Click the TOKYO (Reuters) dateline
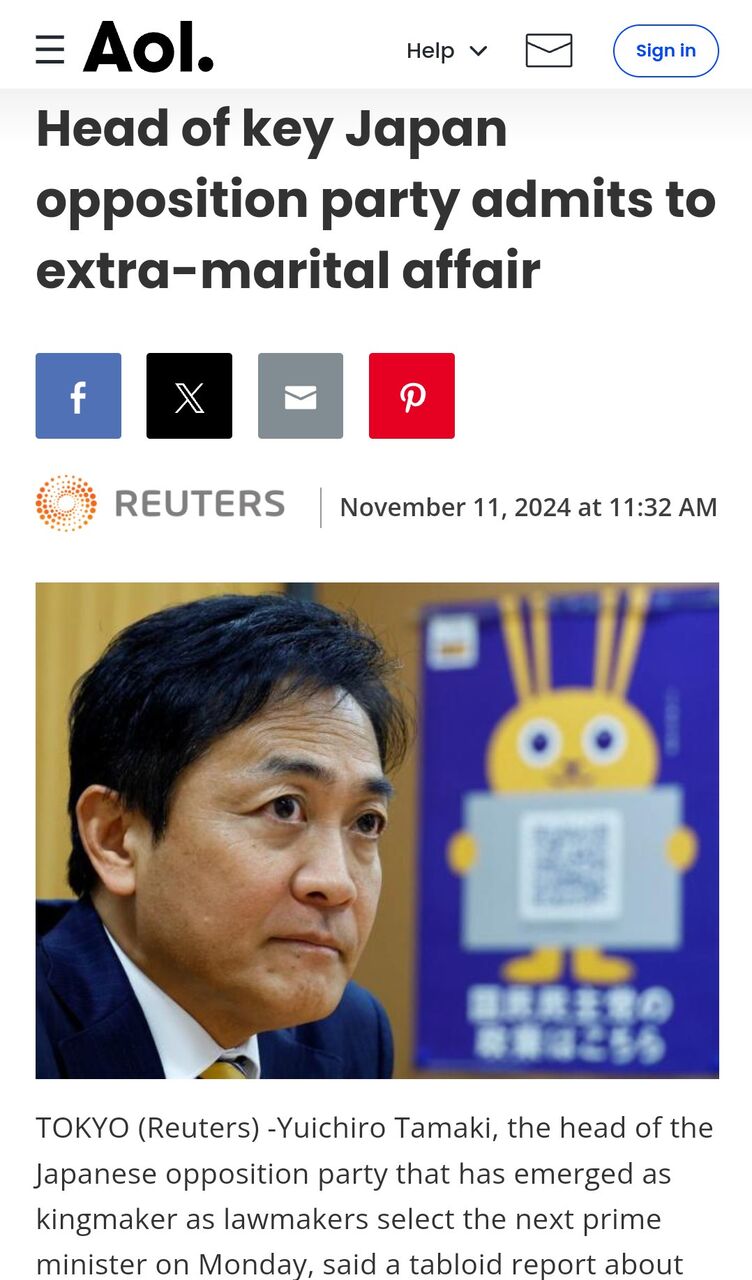Viewport: 752px width, 1280px height. coord(144,1128)
